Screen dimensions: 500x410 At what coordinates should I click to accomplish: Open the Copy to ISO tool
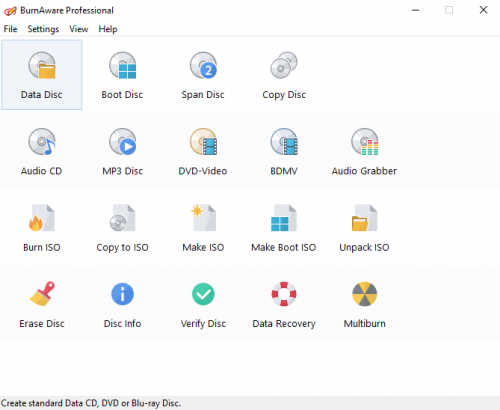tap(122, 227)
